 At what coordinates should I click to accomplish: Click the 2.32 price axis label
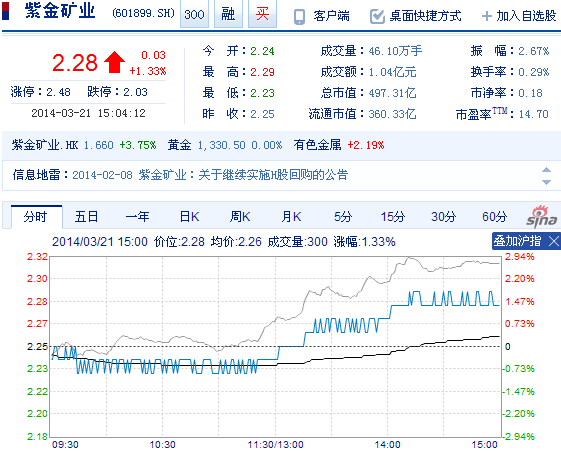pos(37,257)
